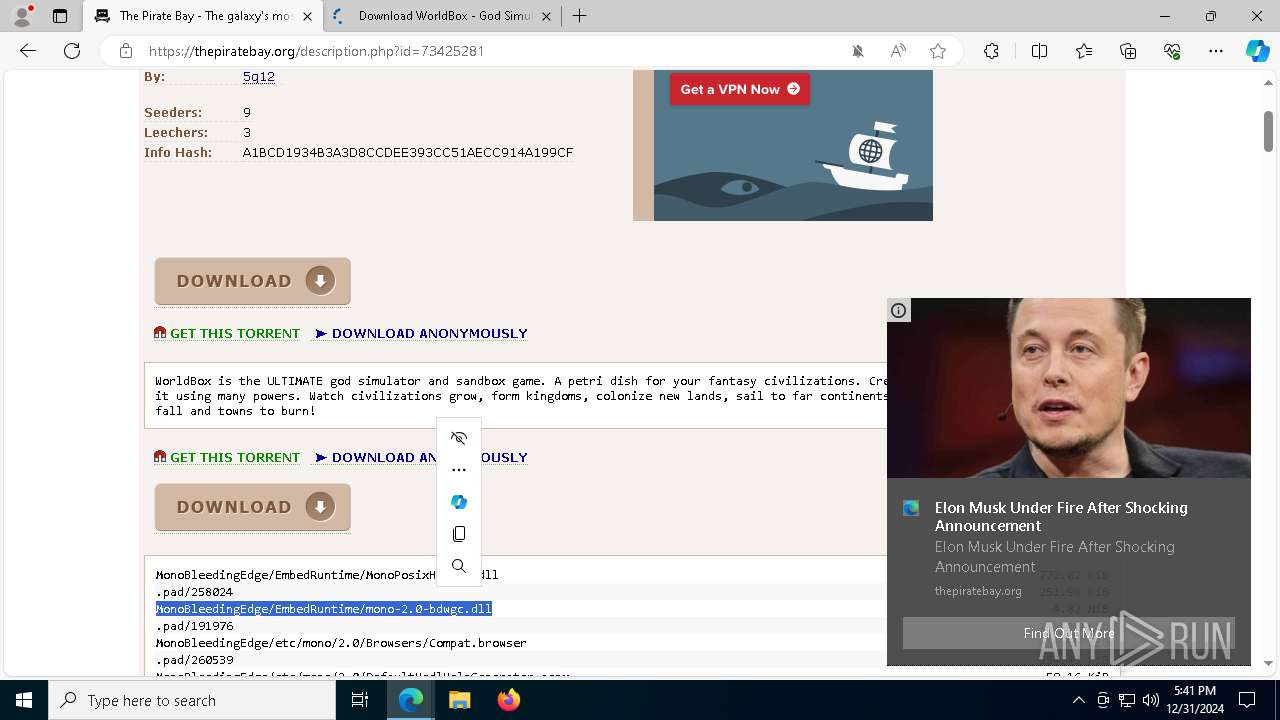Open Copilot sidebar icon

click(1257, 51)
